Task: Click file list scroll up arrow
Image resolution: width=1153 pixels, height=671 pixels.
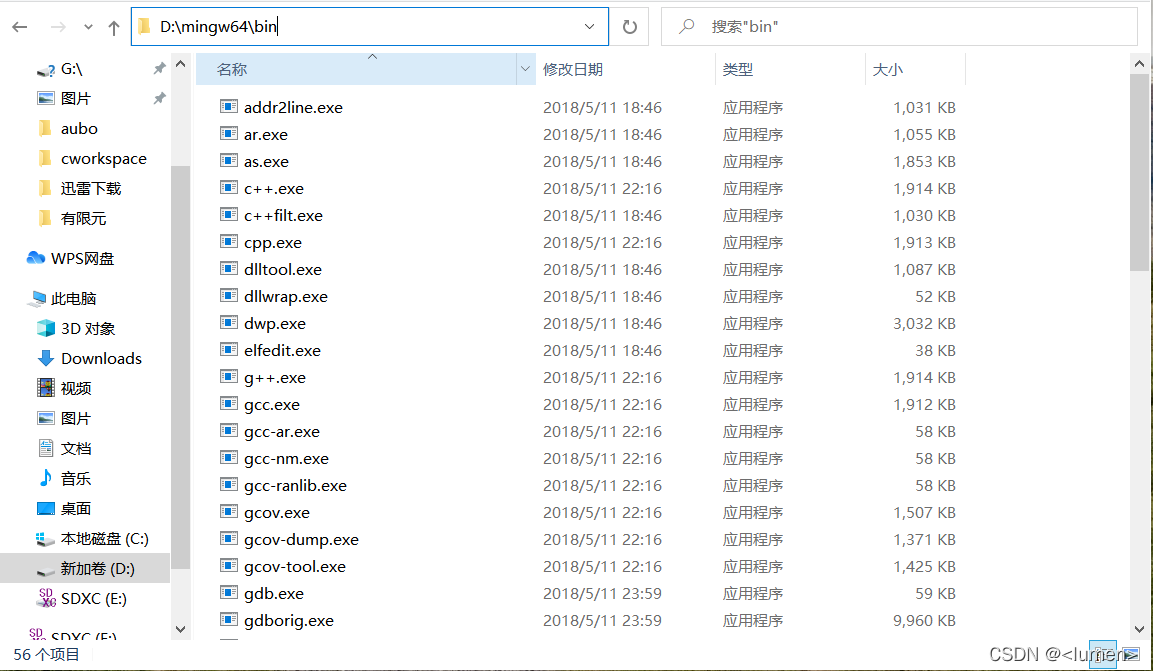Action: coord(1139,64)
